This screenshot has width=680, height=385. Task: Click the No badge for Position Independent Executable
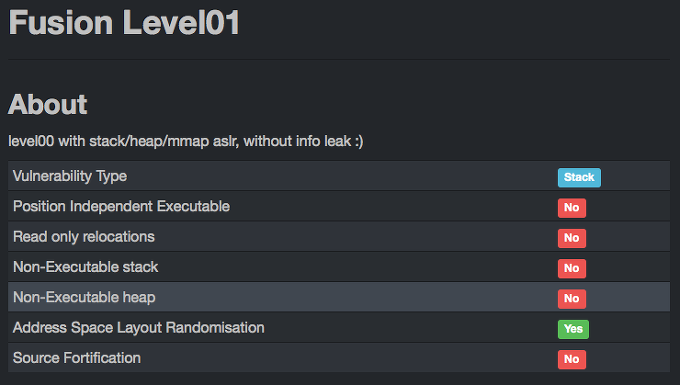[572, 208]
